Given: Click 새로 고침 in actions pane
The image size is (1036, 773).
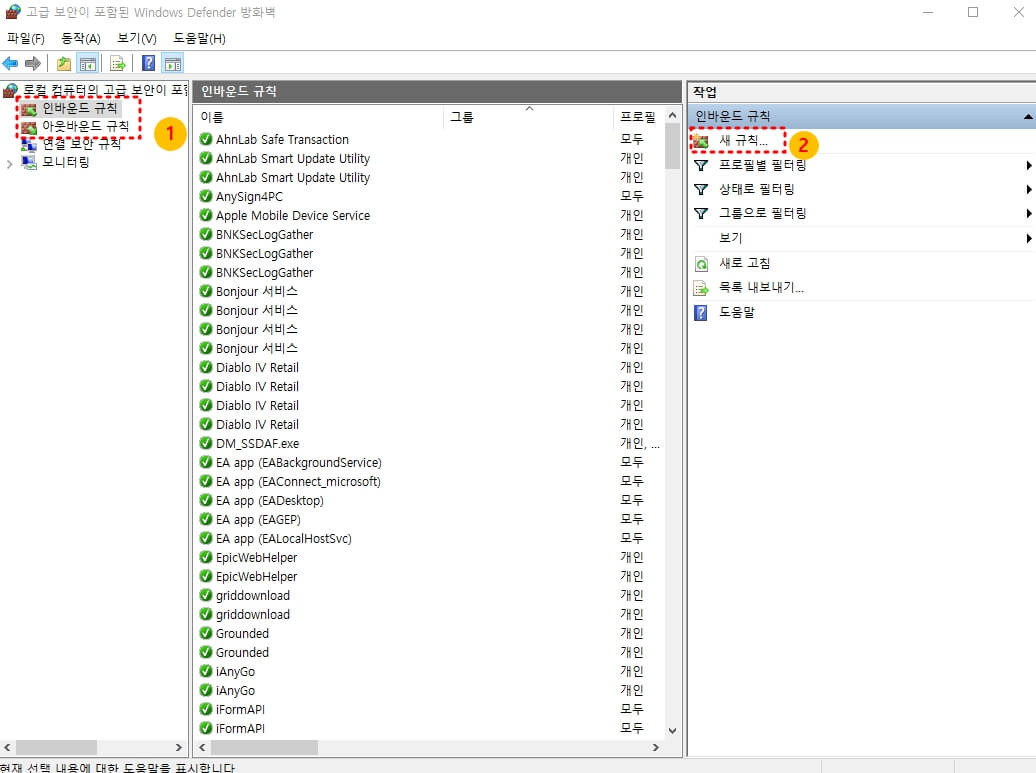Looking at the screenshot, I should (745, 263).
